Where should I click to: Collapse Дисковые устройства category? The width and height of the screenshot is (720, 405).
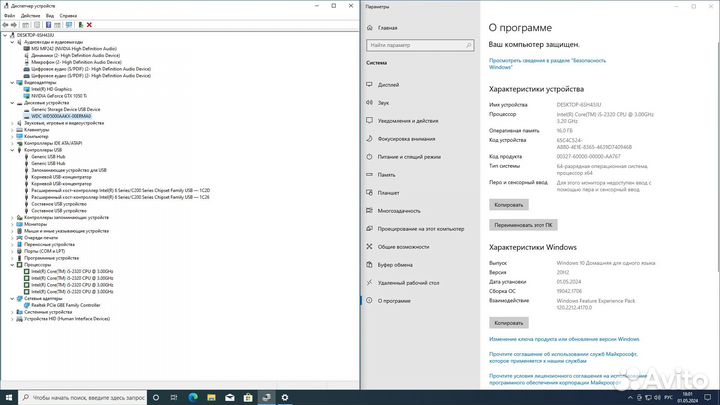click(12, 103)
